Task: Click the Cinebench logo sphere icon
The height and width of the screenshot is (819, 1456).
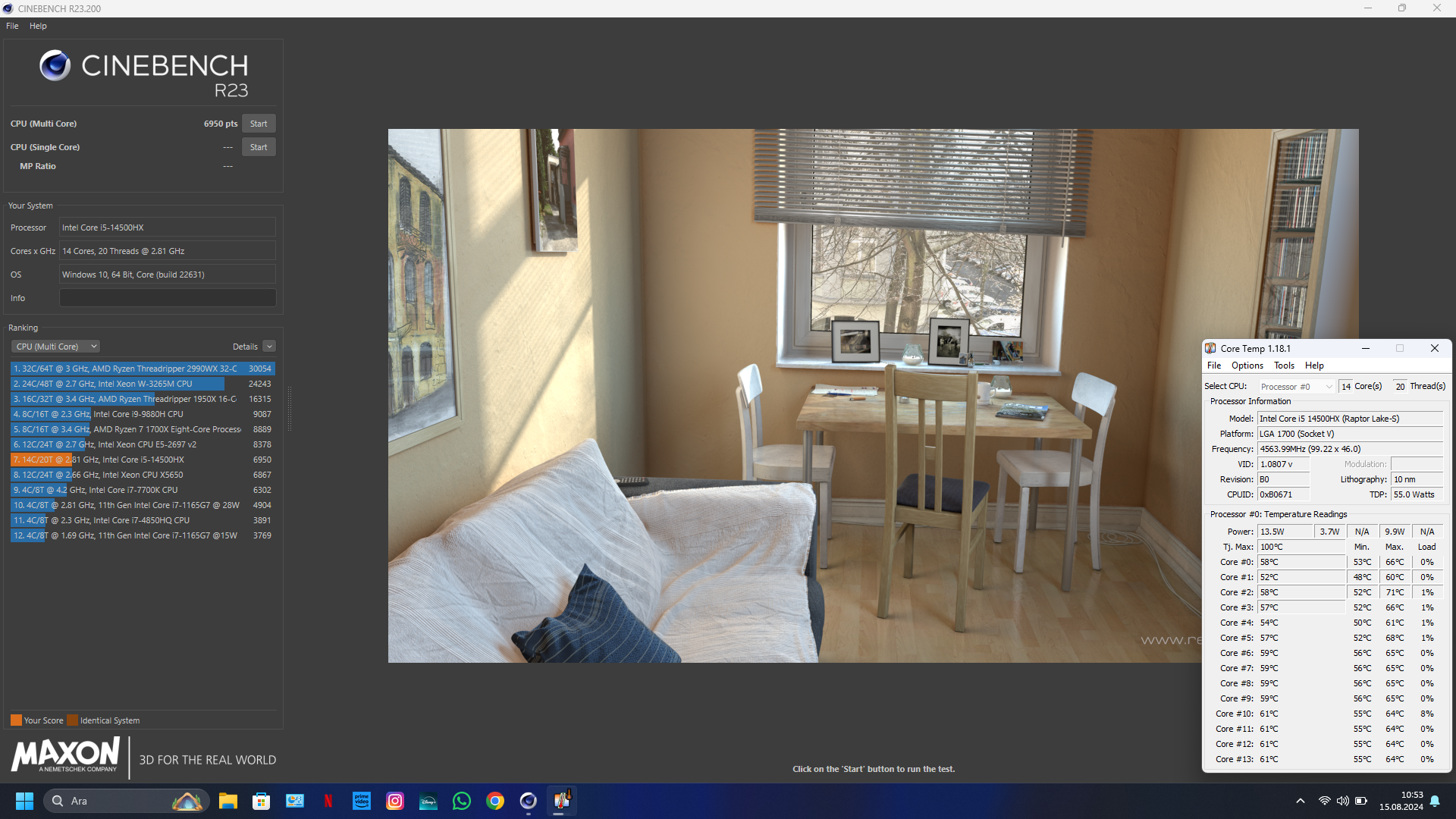Action: tap(55, 66)
